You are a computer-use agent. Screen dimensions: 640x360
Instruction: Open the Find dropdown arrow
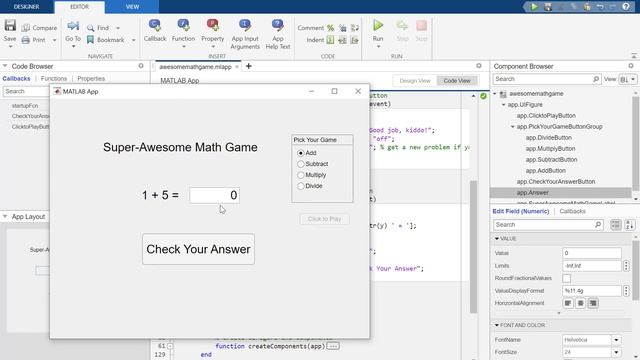click(118, 28)
